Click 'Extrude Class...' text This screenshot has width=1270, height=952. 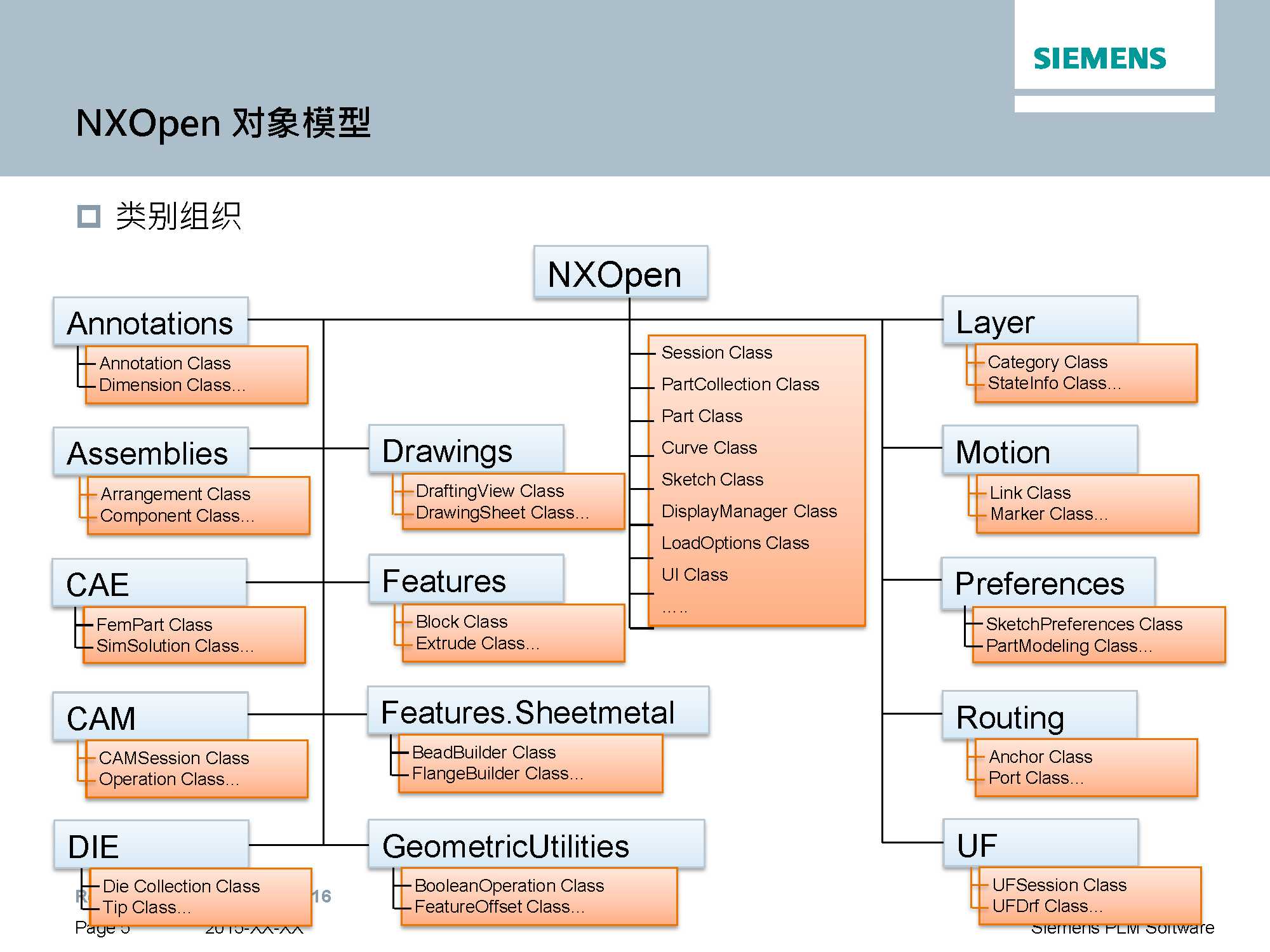click(478, 643)
